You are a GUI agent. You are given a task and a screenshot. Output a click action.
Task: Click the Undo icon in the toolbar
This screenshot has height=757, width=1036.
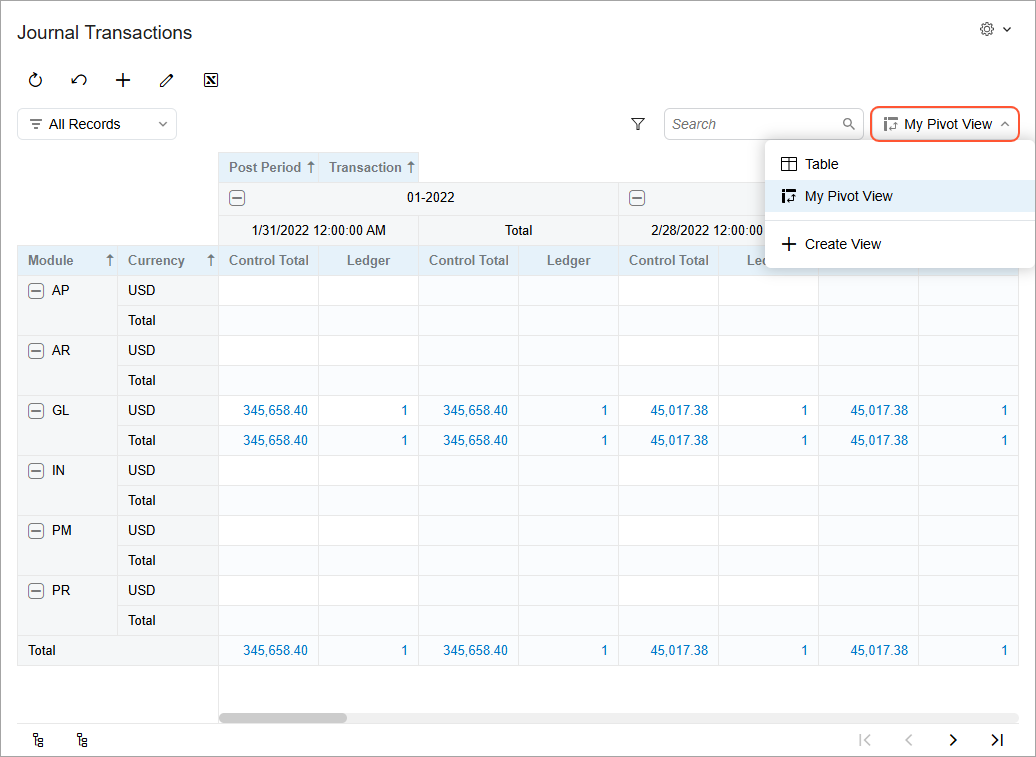[79, 80]
